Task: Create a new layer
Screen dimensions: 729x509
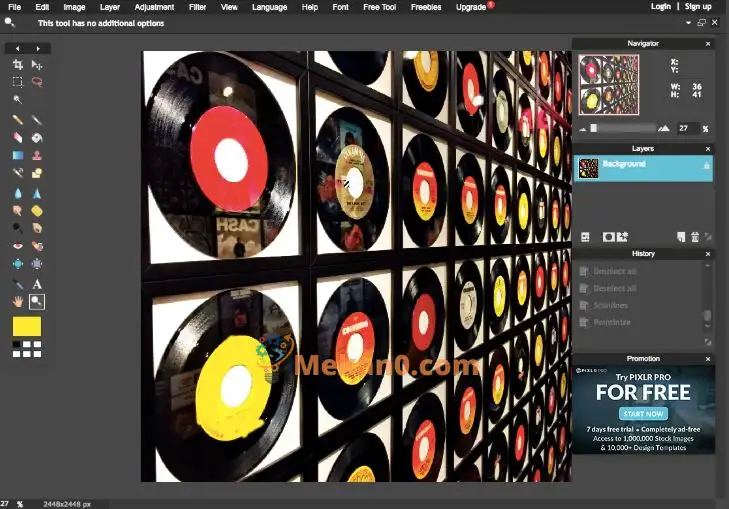Action: [681, 237]
